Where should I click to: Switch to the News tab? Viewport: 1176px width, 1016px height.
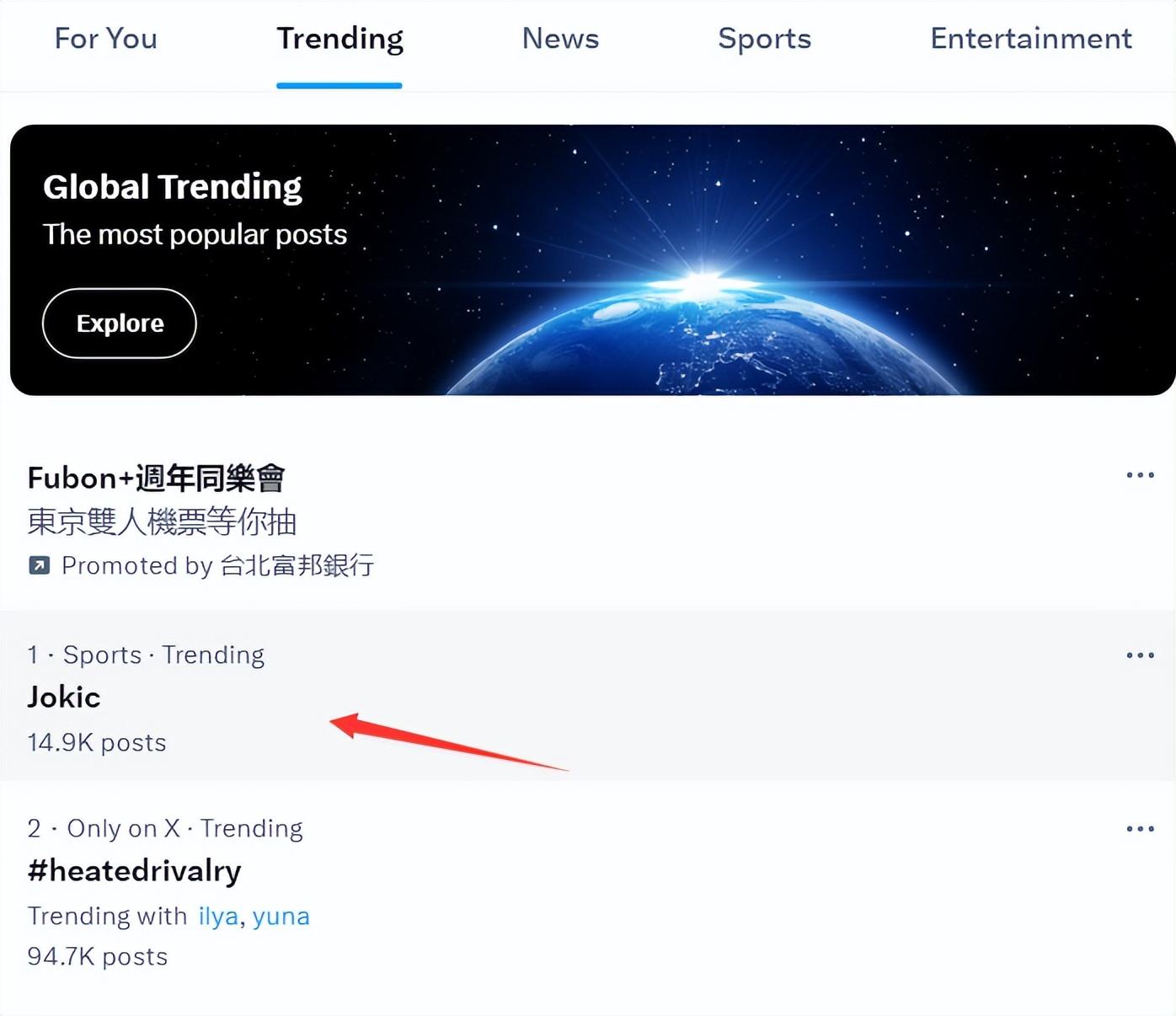[x=560, y=39]
